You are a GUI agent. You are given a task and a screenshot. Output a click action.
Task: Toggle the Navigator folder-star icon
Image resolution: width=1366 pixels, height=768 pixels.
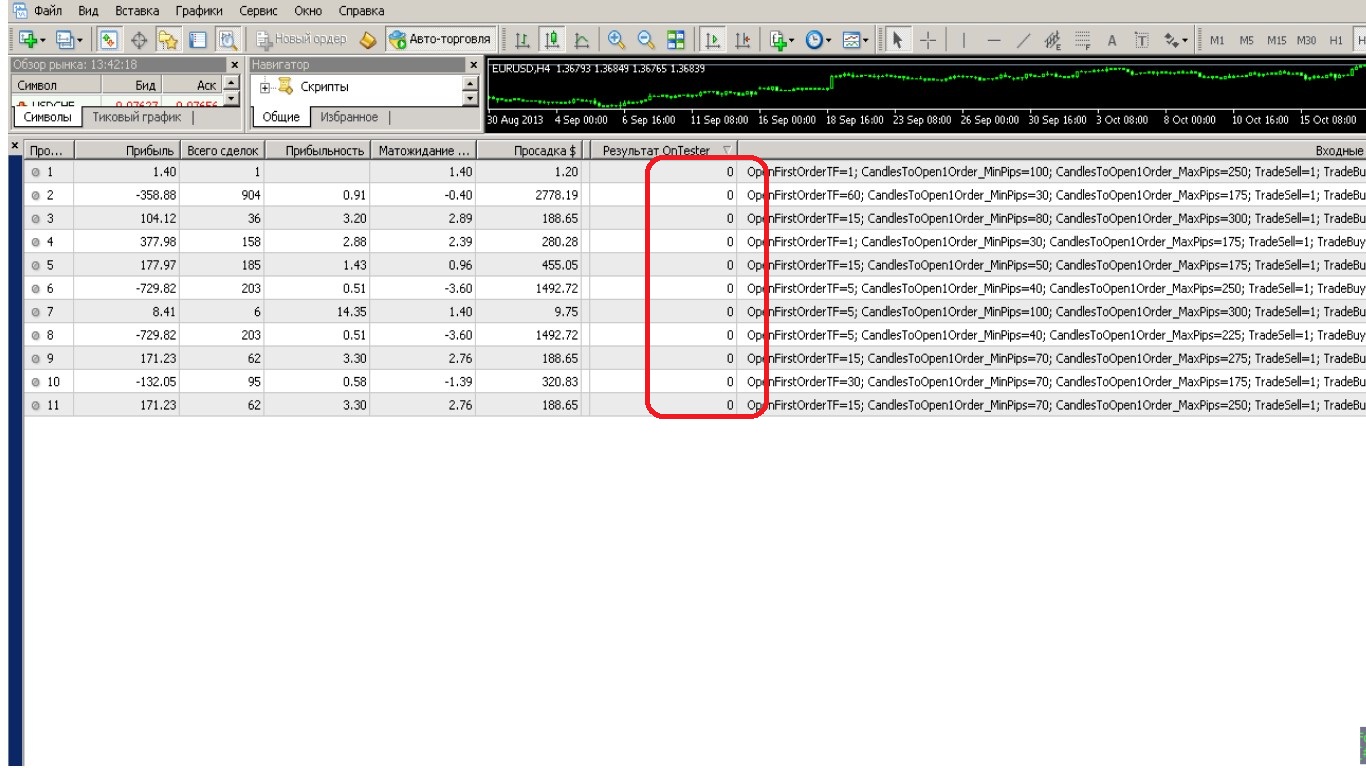(x=168, y=40)
